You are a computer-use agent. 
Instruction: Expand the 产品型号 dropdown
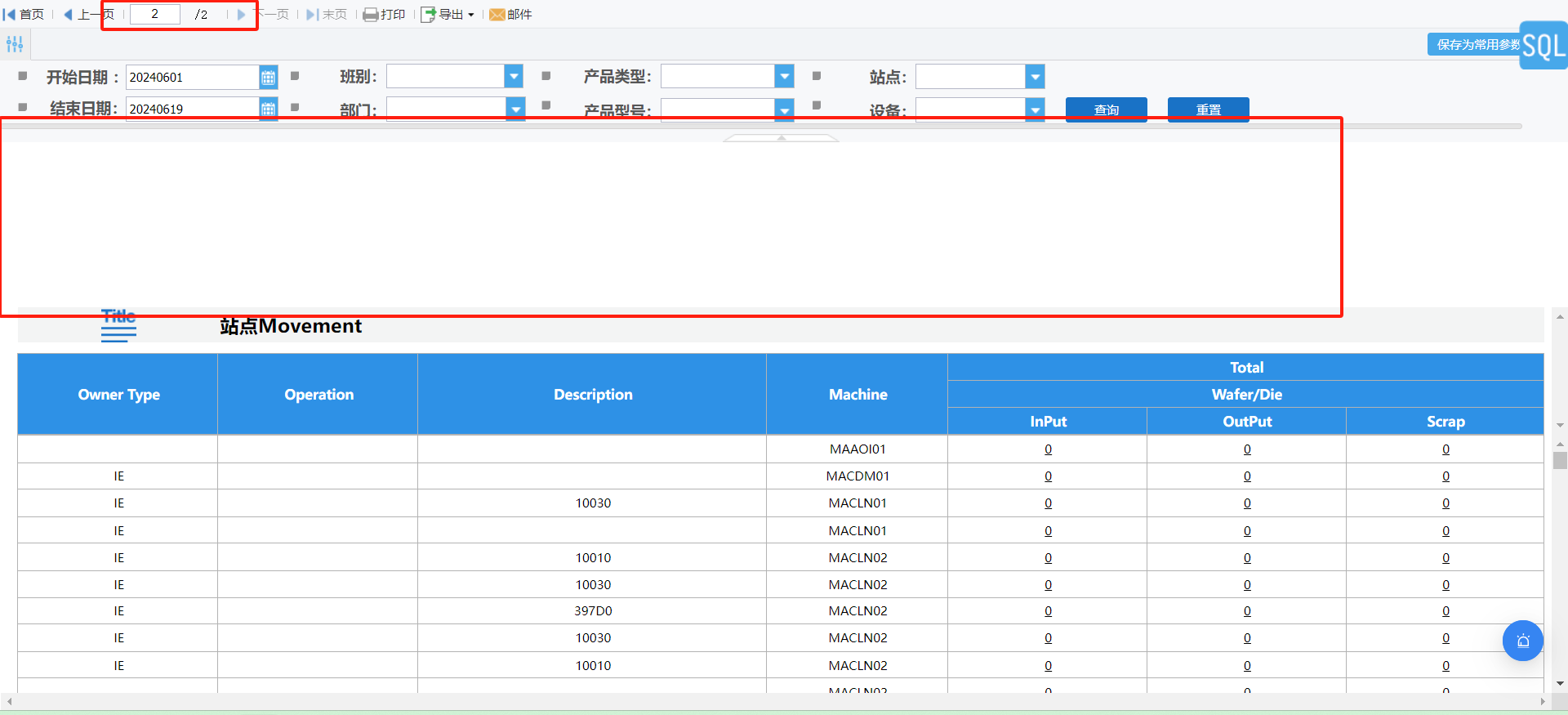pyautogui.click(x=784, y=109)
